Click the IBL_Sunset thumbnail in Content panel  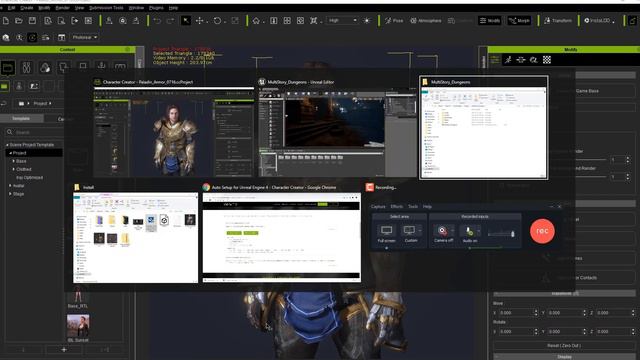pos(78,326)
